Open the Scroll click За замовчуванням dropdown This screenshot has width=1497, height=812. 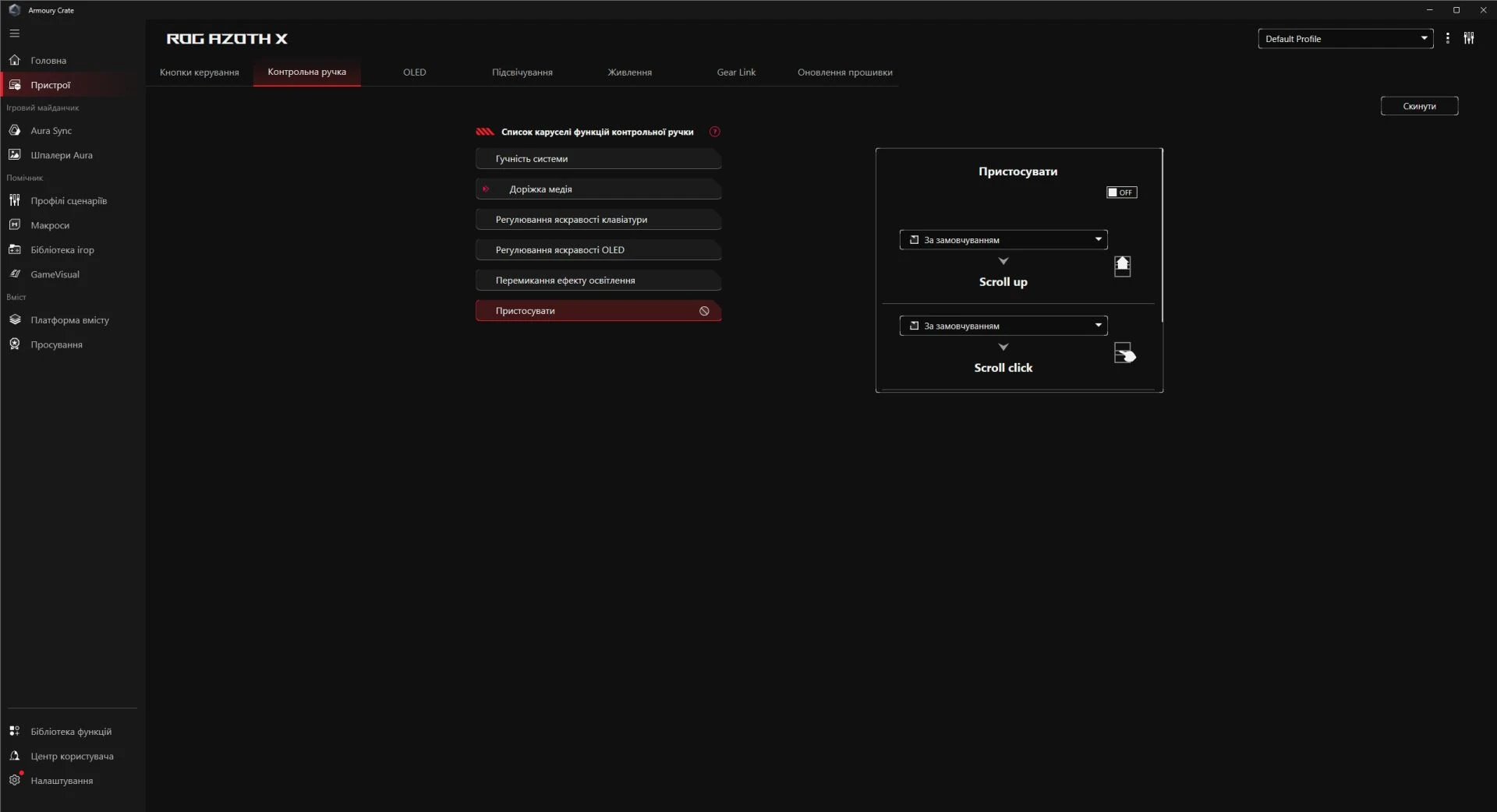1003,326
